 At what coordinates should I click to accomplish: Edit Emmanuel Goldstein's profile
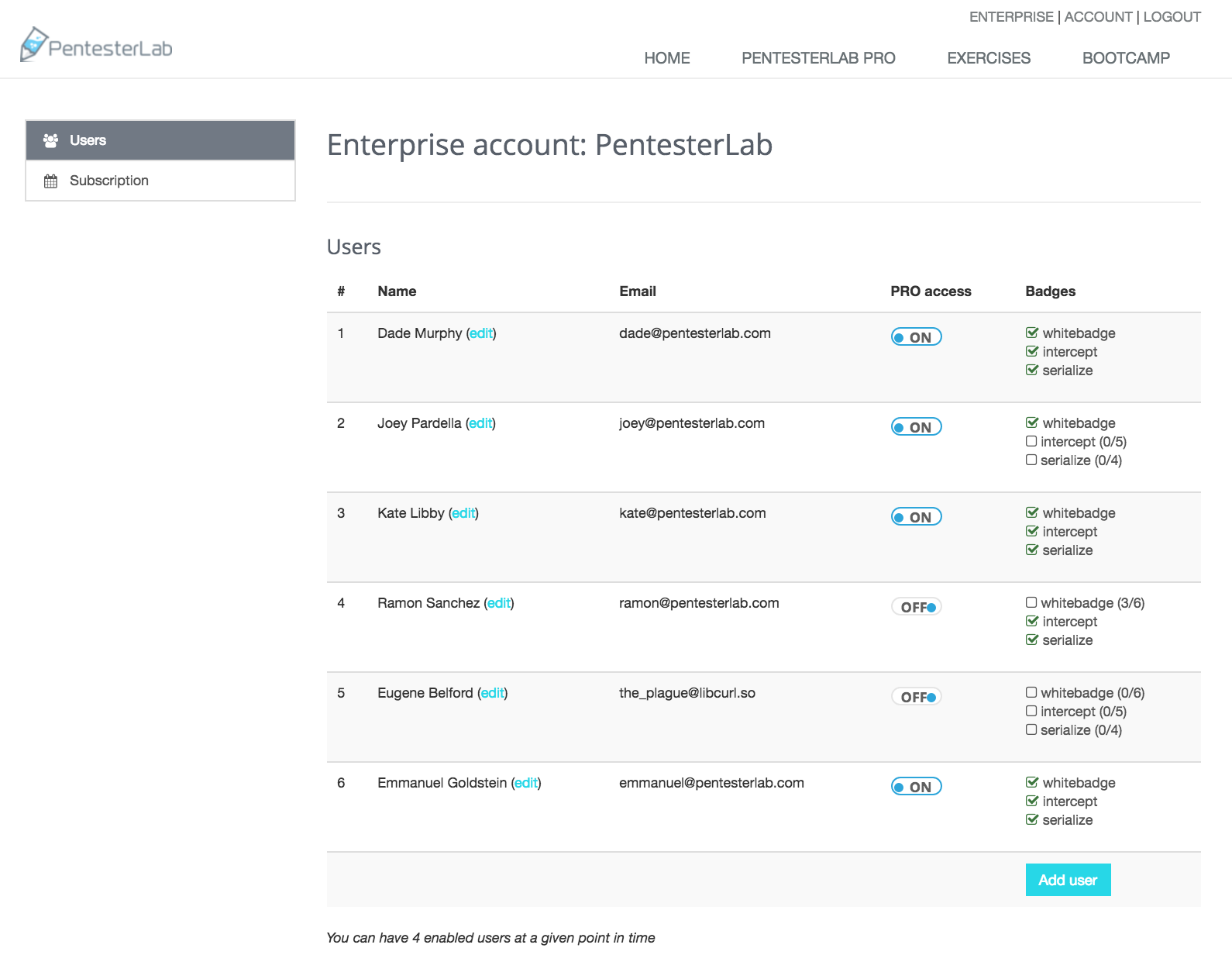click(526, 783)
